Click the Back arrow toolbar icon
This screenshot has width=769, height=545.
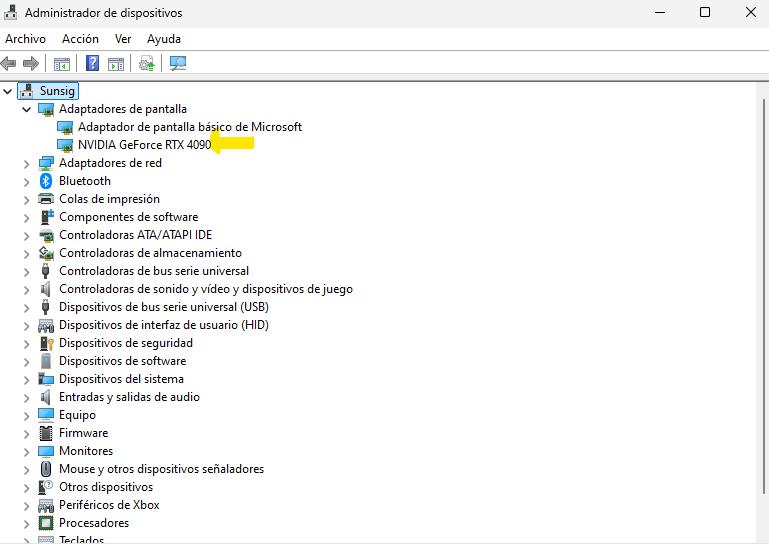8,63
